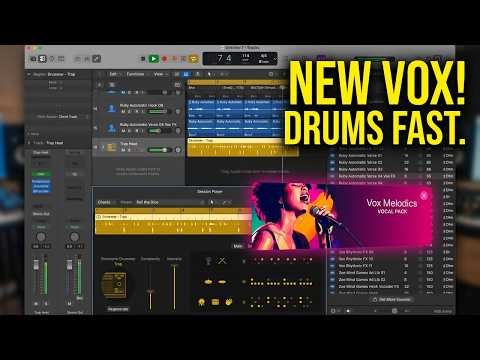Click the left cymbal kit piece icon
This screenshot has width=480, height=360.
click(208, 282)
